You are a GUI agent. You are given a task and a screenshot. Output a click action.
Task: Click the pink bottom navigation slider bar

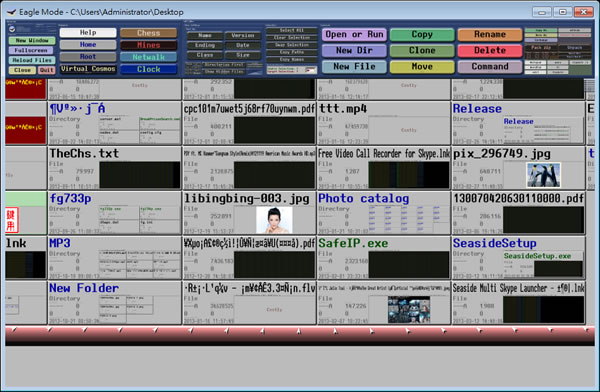(300, 336)
